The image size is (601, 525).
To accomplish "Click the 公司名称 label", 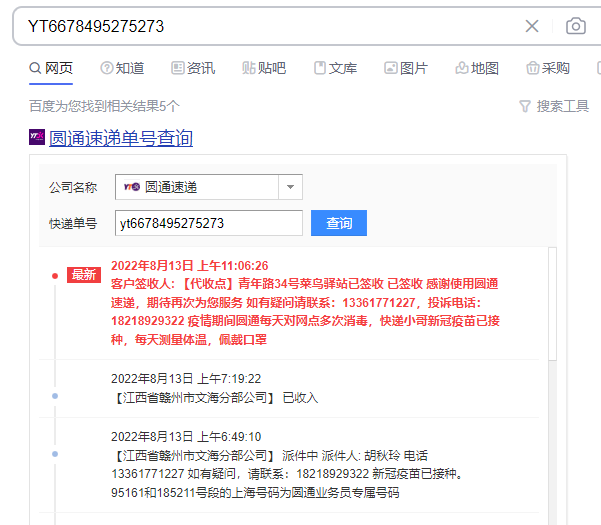I will tap(73, 187).
